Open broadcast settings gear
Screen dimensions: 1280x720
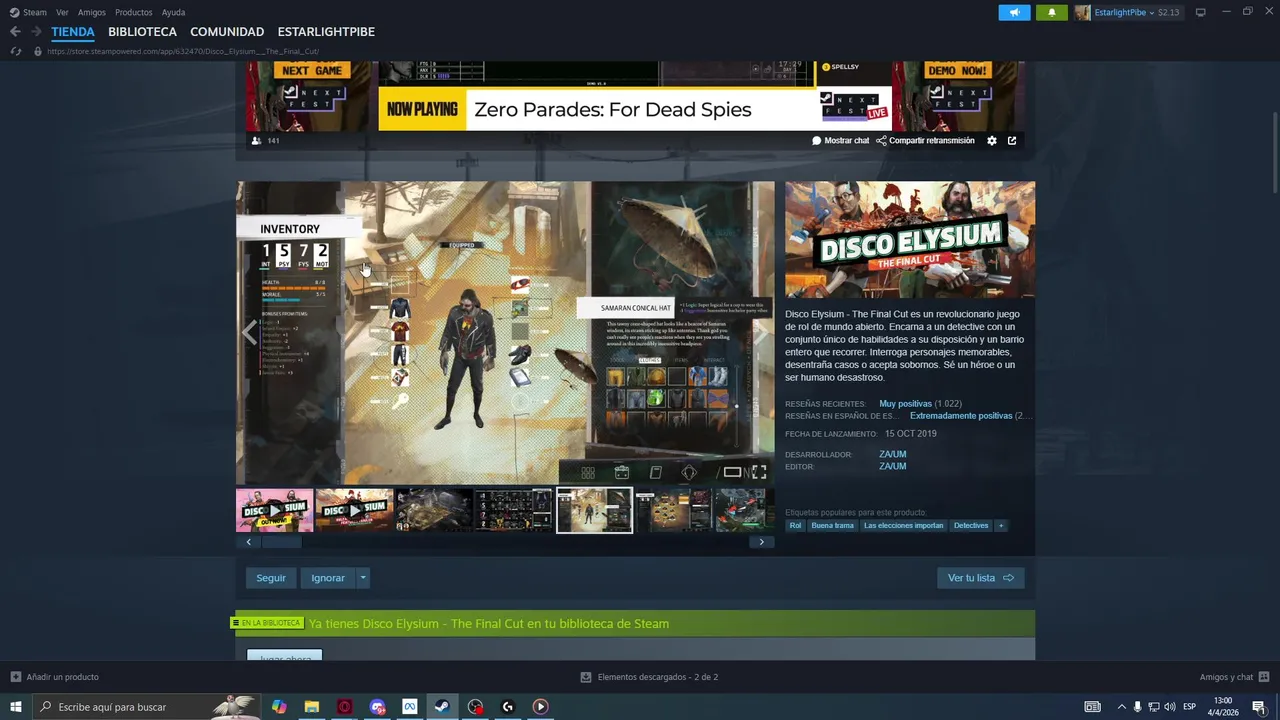(992, 141)
